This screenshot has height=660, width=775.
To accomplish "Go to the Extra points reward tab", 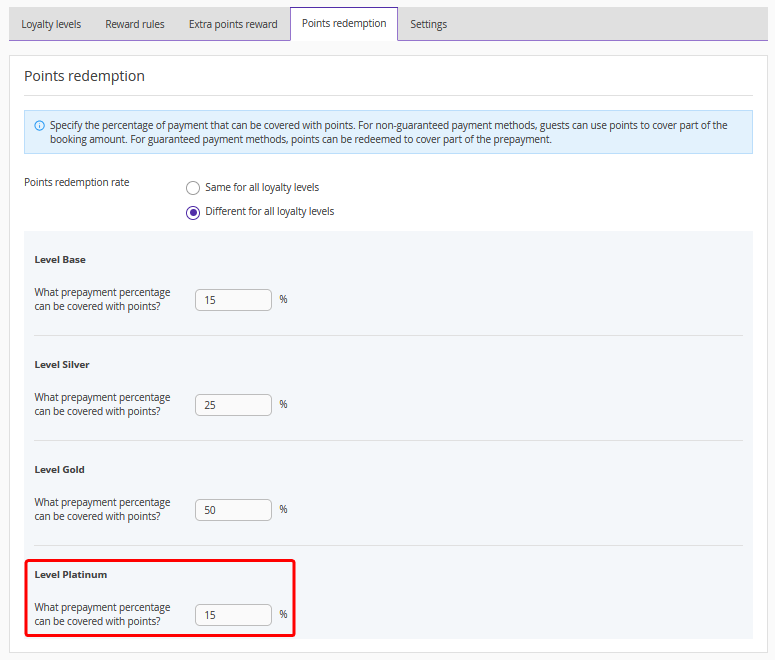I will point(233,24).
